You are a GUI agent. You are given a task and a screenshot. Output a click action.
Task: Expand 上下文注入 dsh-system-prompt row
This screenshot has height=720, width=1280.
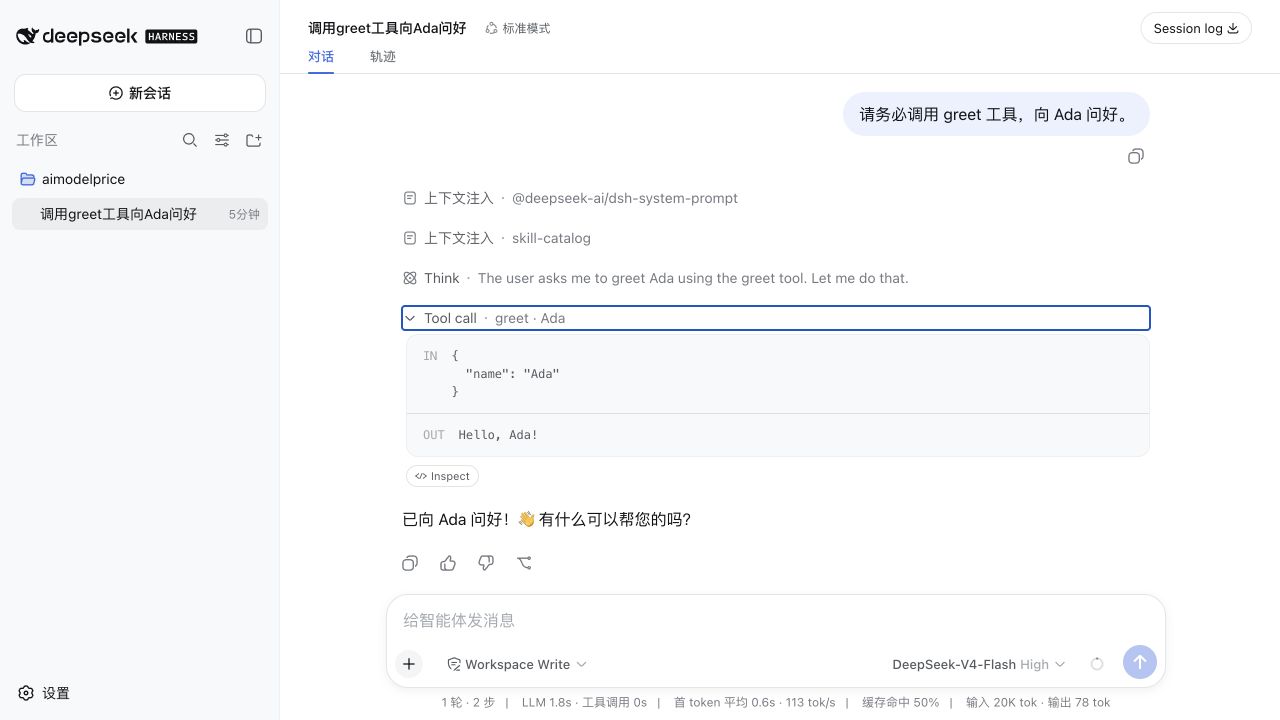776,198
